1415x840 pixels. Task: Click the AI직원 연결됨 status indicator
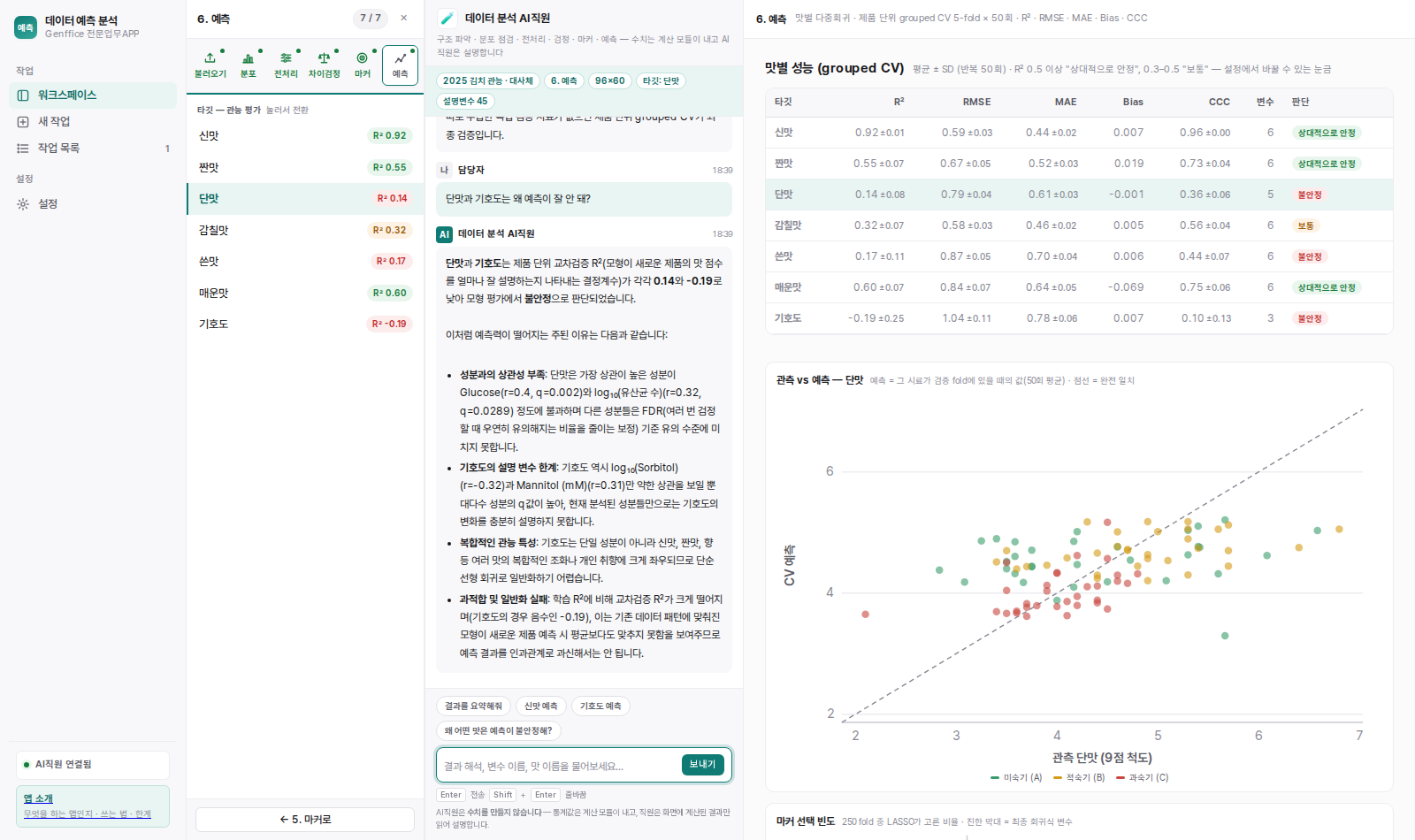point(93,765)
